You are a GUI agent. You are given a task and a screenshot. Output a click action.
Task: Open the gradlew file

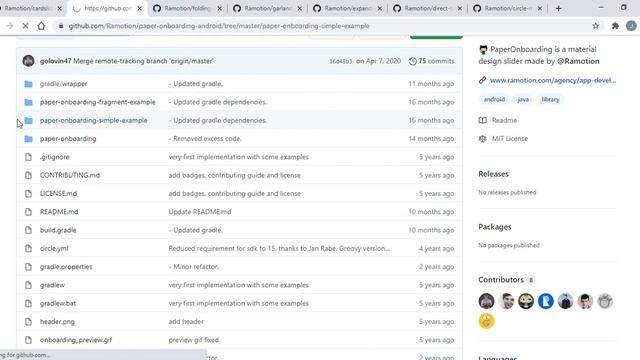[x=52, y=285]
